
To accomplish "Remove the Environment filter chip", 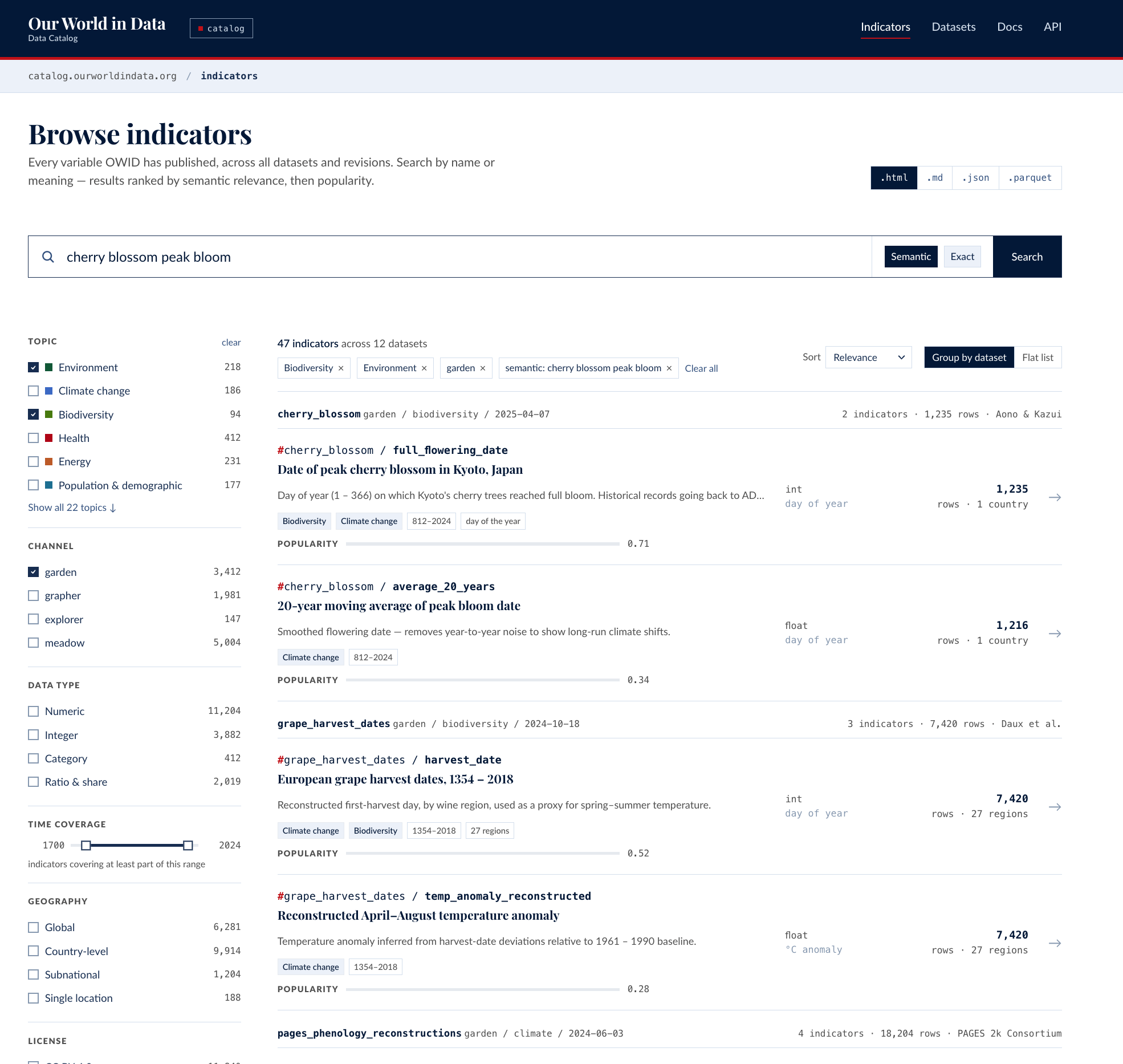I will tap(424, 368).
